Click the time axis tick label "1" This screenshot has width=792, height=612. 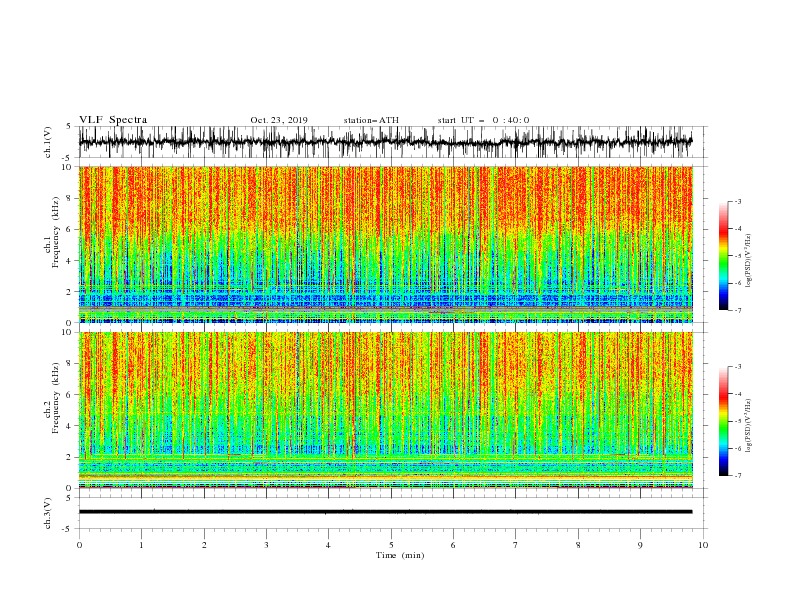[x=141, y=545]
